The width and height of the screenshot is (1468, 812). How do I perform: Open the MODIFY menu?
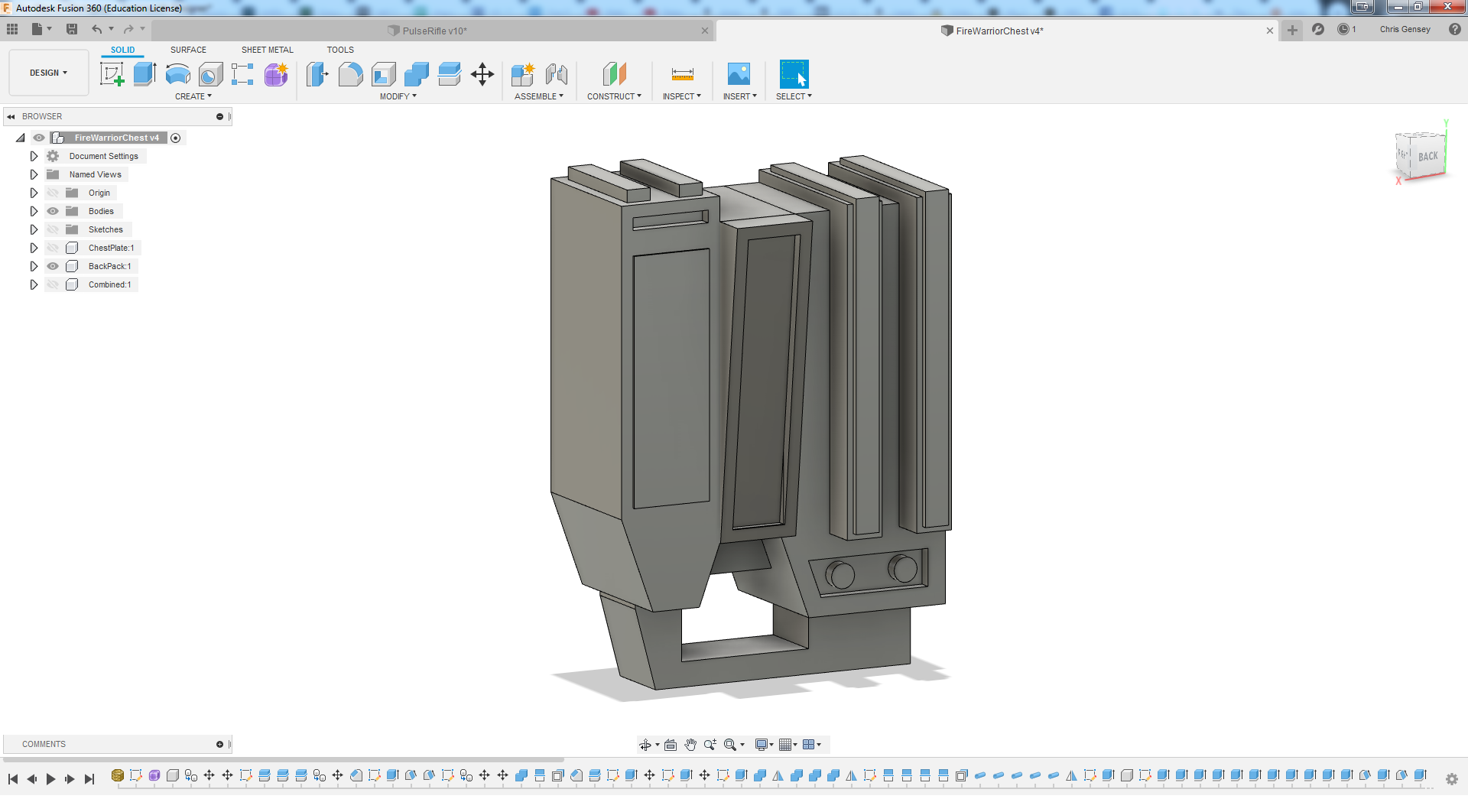point(398,96)
